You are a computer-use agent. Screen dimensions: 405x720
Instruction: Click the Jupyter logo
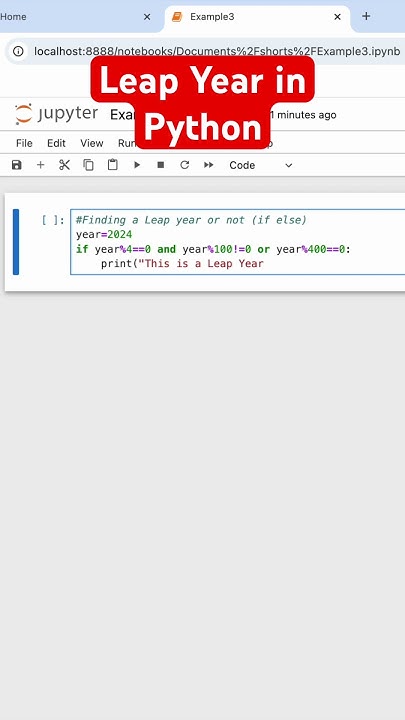click(56, 114)
